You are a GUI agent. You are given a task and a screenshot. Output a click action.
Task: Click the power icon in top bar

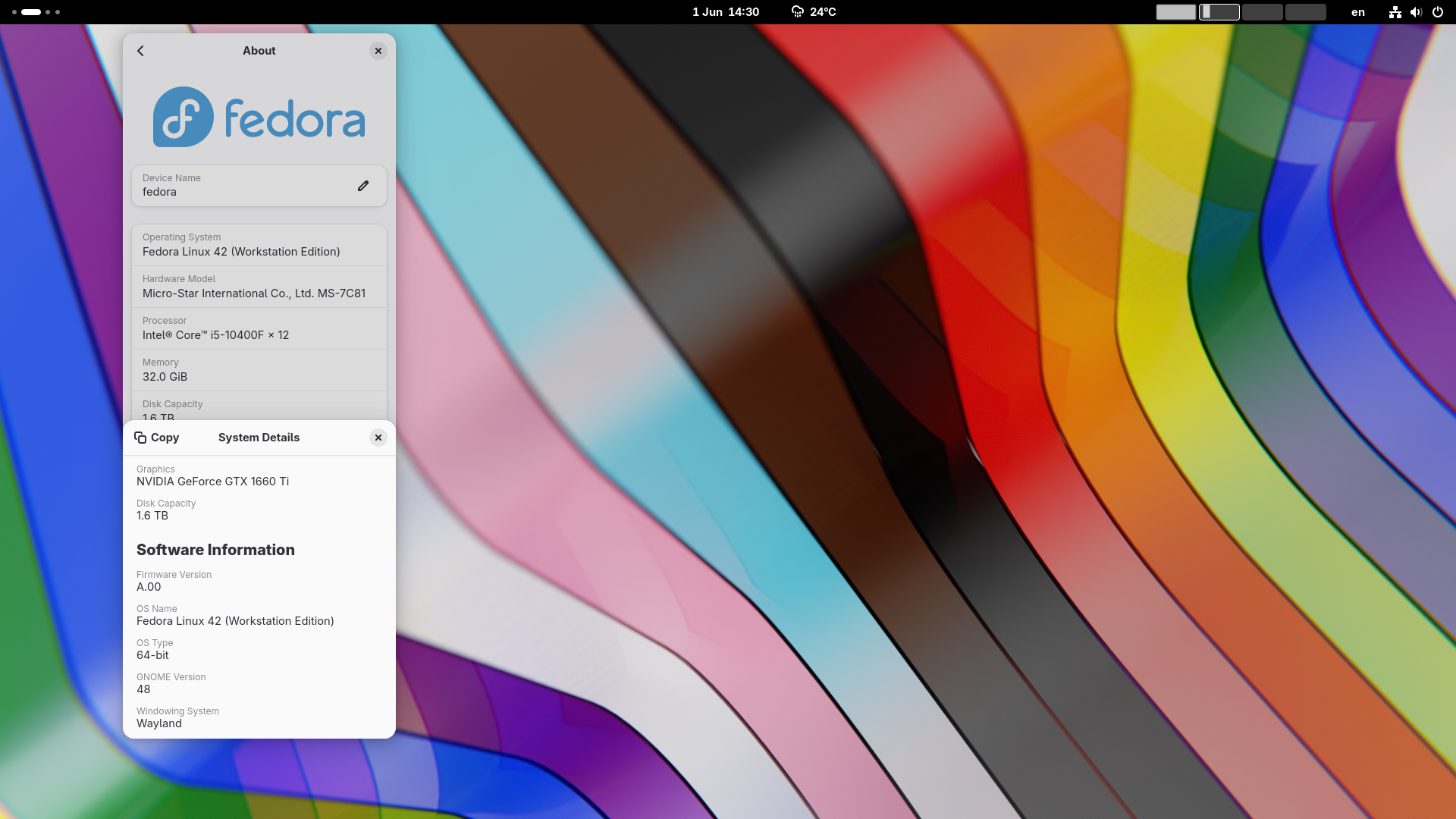tap(1437, 12)
